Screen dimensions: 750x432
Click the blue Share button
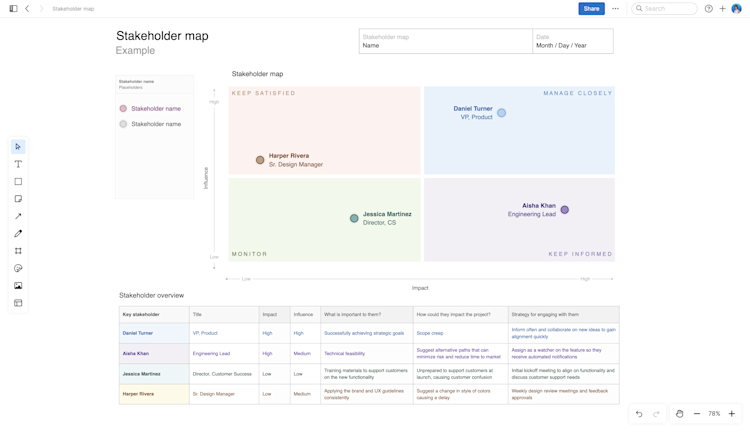[591, 9]
